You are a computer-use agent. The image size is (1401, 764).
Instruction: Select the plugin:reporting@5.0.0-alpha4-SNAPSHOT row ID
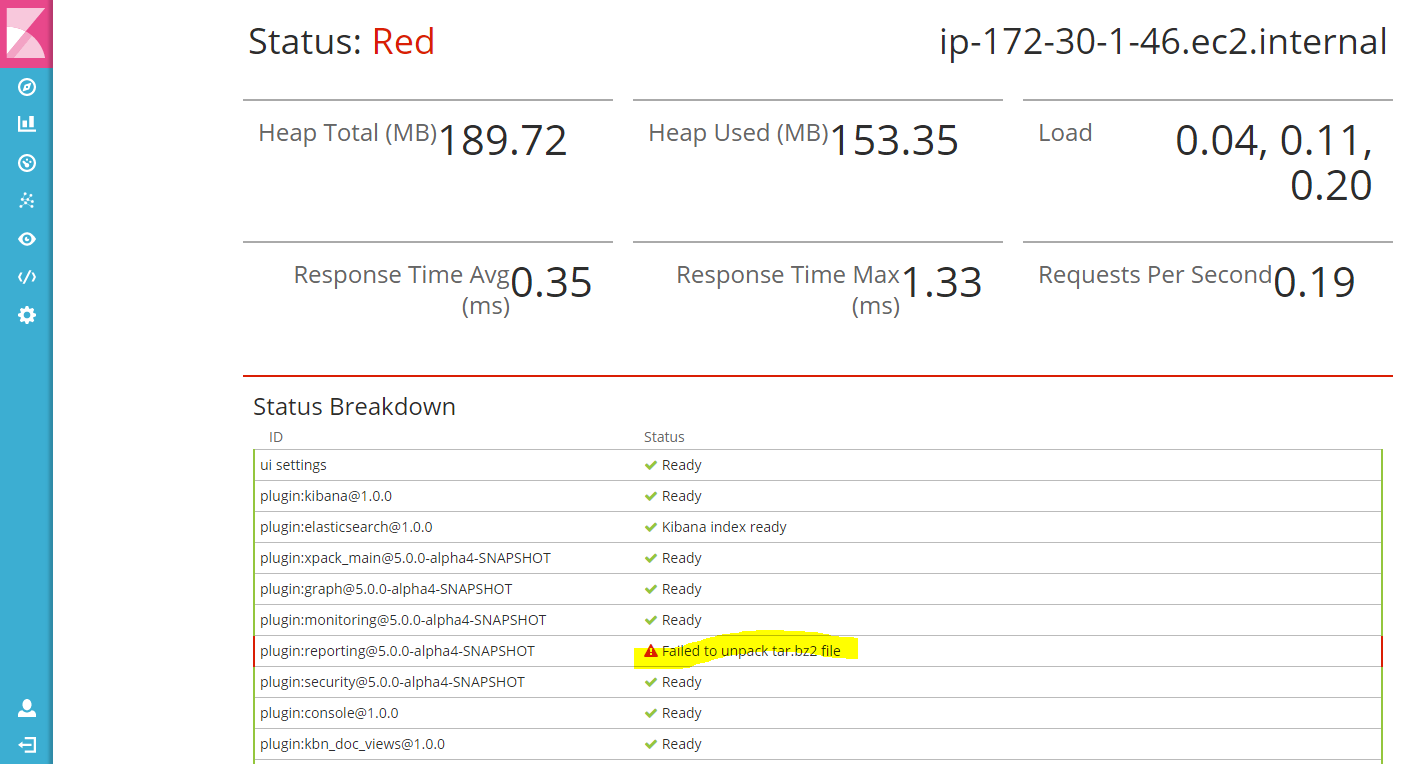pos(397,651)
